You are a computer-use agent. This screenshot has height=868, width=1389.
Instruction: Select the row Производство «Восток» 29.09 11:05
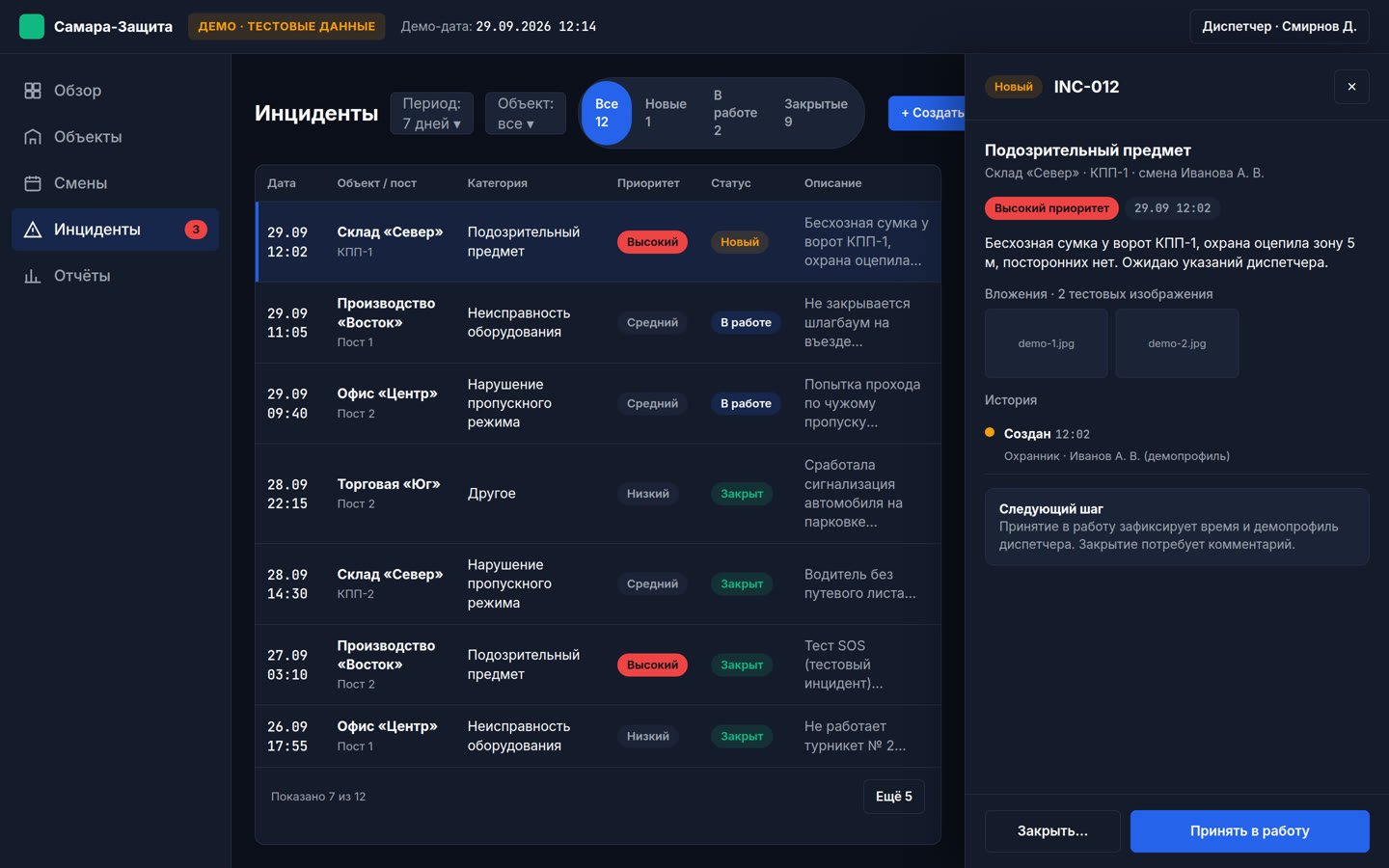[598, 323]
